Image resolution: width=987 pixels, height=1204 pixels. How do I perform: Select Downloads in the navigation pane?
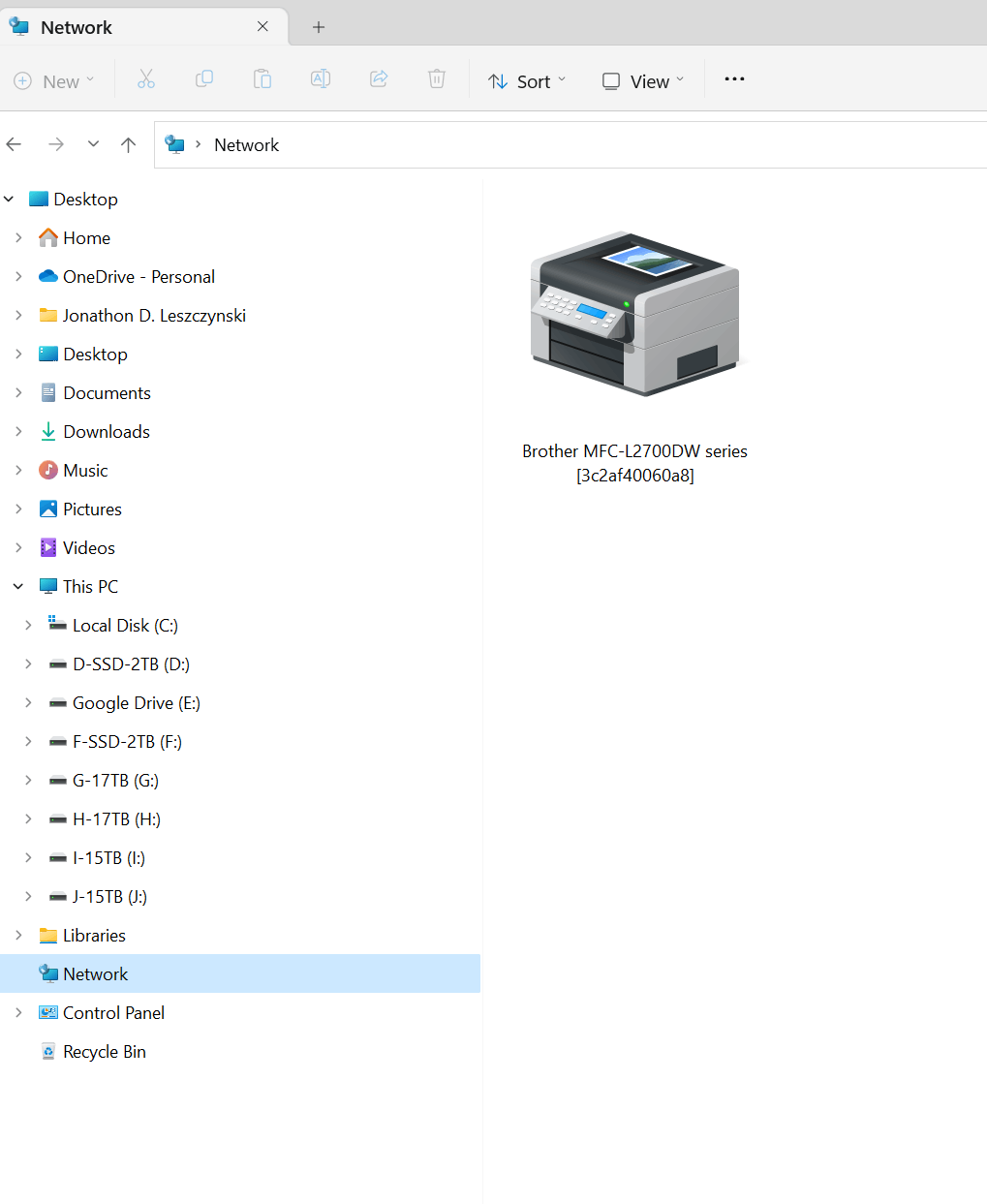click(x=107, y=432)
